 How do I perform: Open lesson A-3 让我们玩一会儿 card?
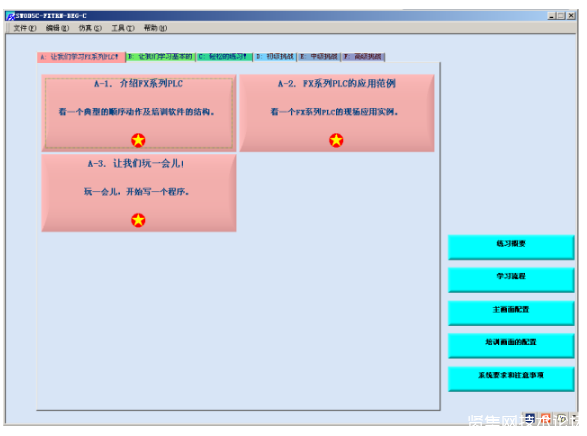[x=139, y=193]
